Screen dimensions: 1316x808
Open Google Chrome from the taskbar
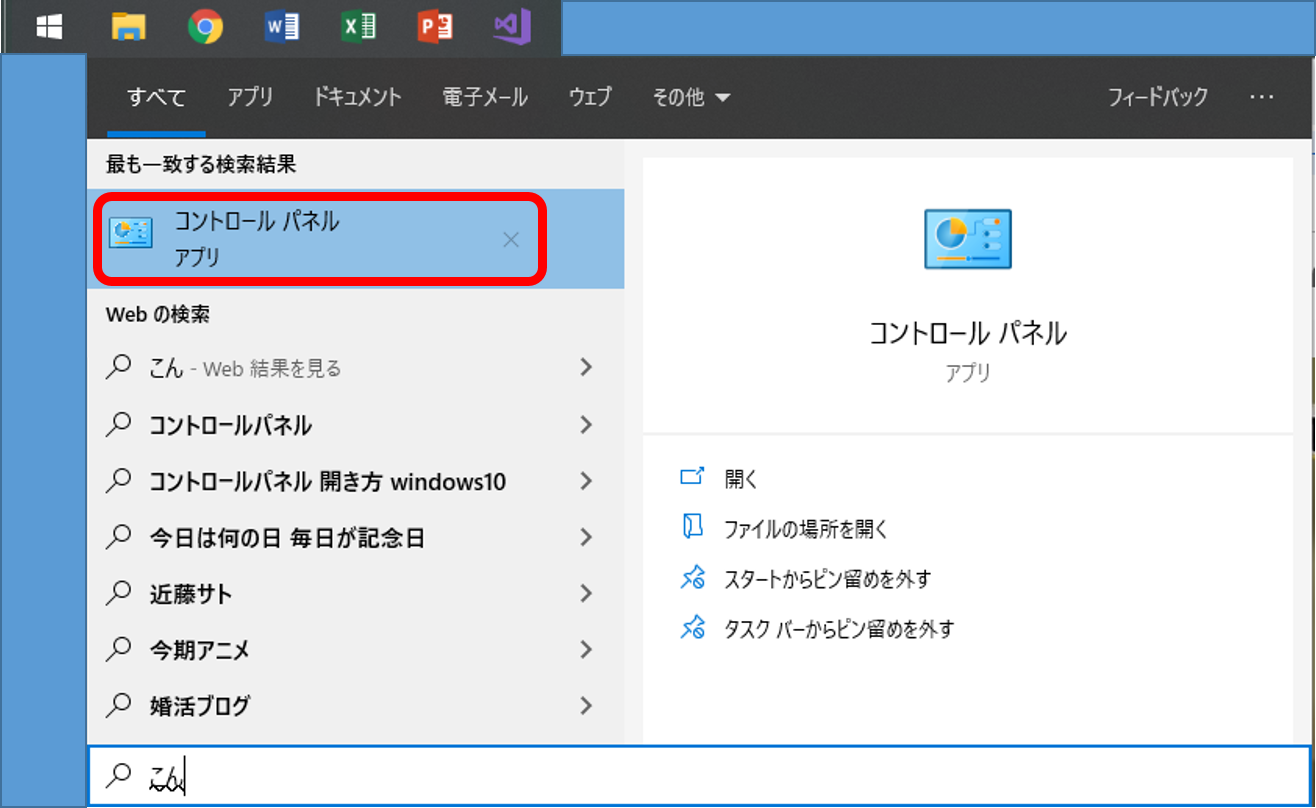tap(205, 27)
